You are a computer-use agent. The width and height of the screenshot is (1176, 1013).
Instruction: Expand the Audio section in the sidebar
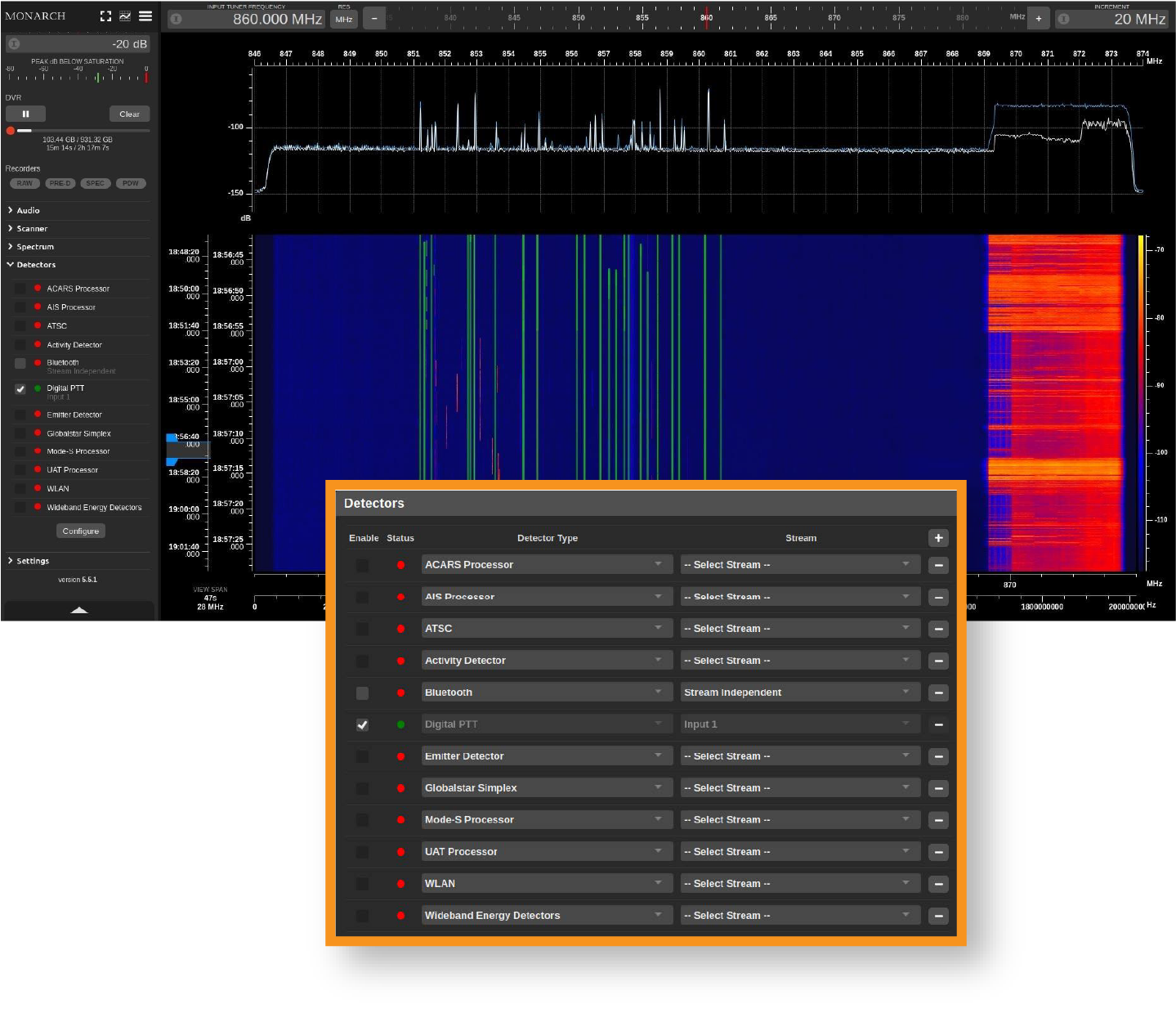pyautogui.click(x=28, y=211)
